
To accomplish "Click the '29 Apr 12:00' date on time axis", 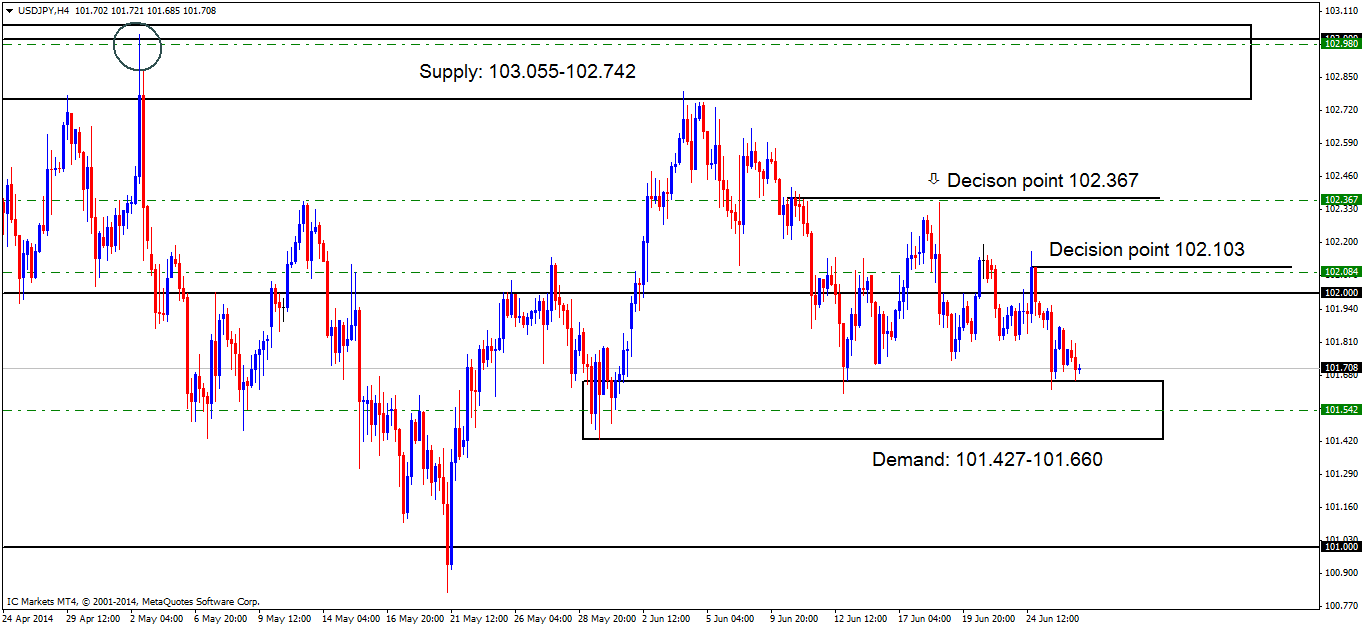I will point(92,619).
